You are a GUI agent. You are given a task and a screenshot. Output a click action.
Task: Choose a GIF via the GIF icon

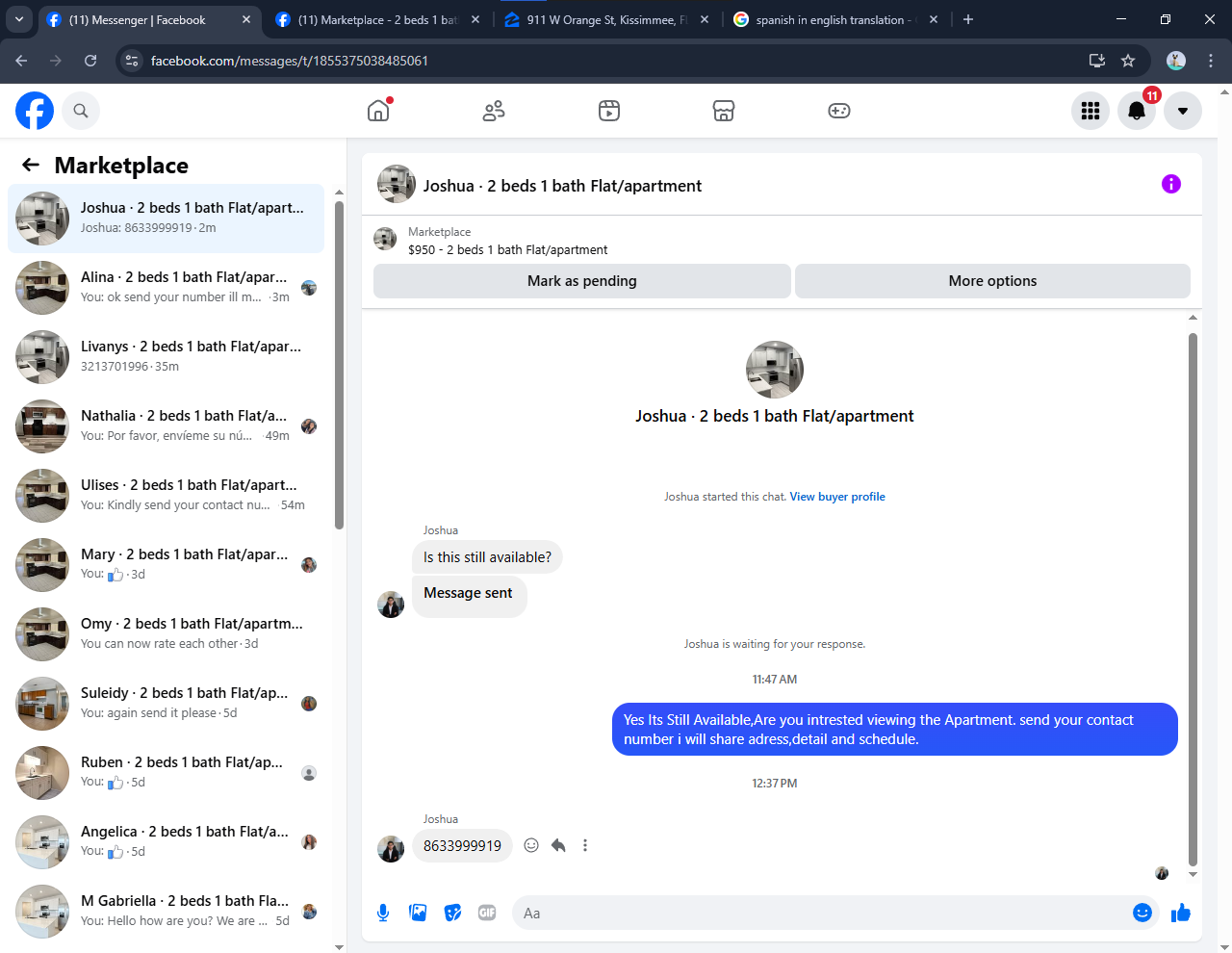coord(487,913)
